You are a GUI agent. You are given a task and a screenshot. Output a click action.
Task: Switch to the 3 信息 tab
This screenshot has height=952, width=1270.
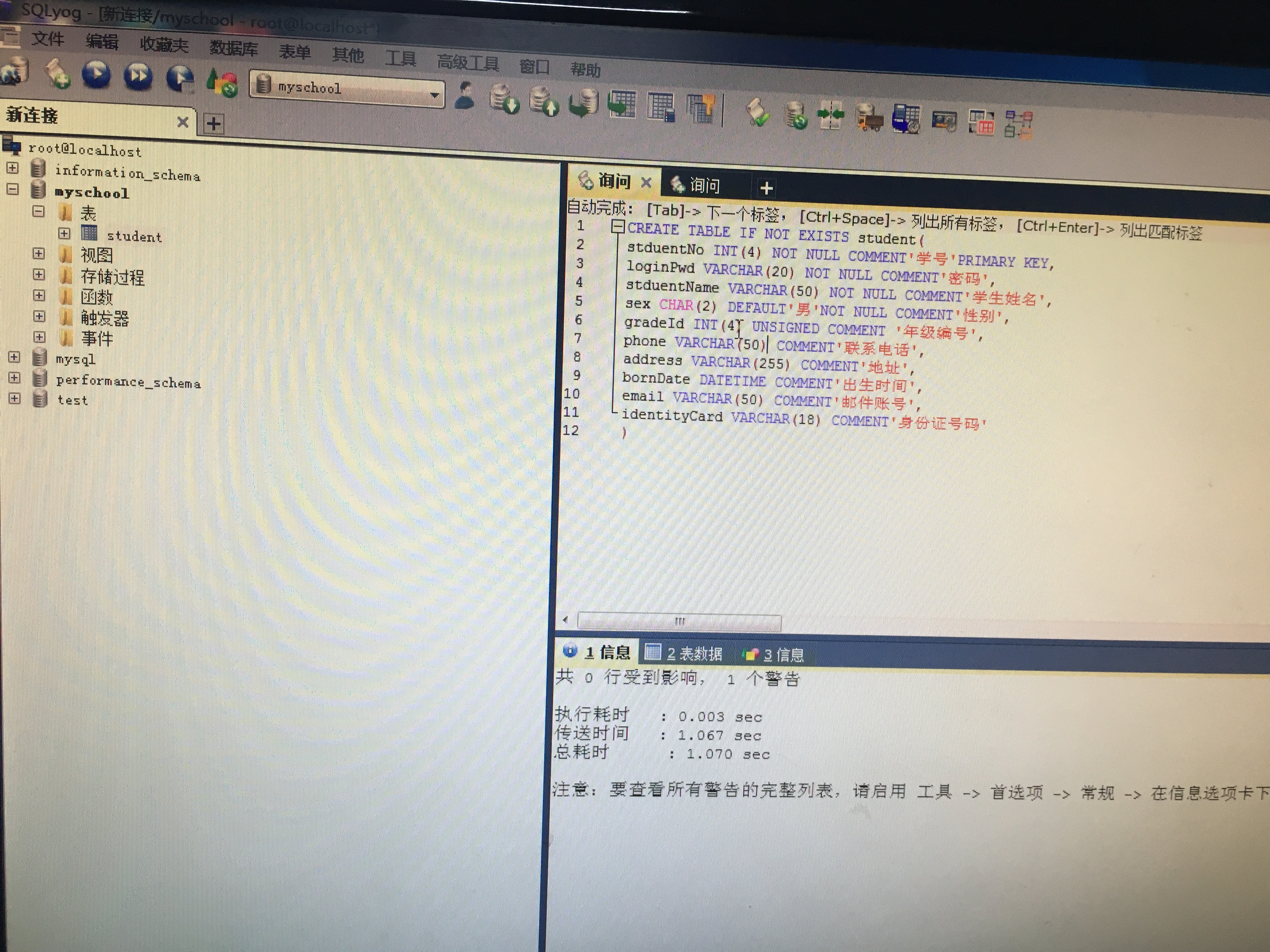coord(773,655)
